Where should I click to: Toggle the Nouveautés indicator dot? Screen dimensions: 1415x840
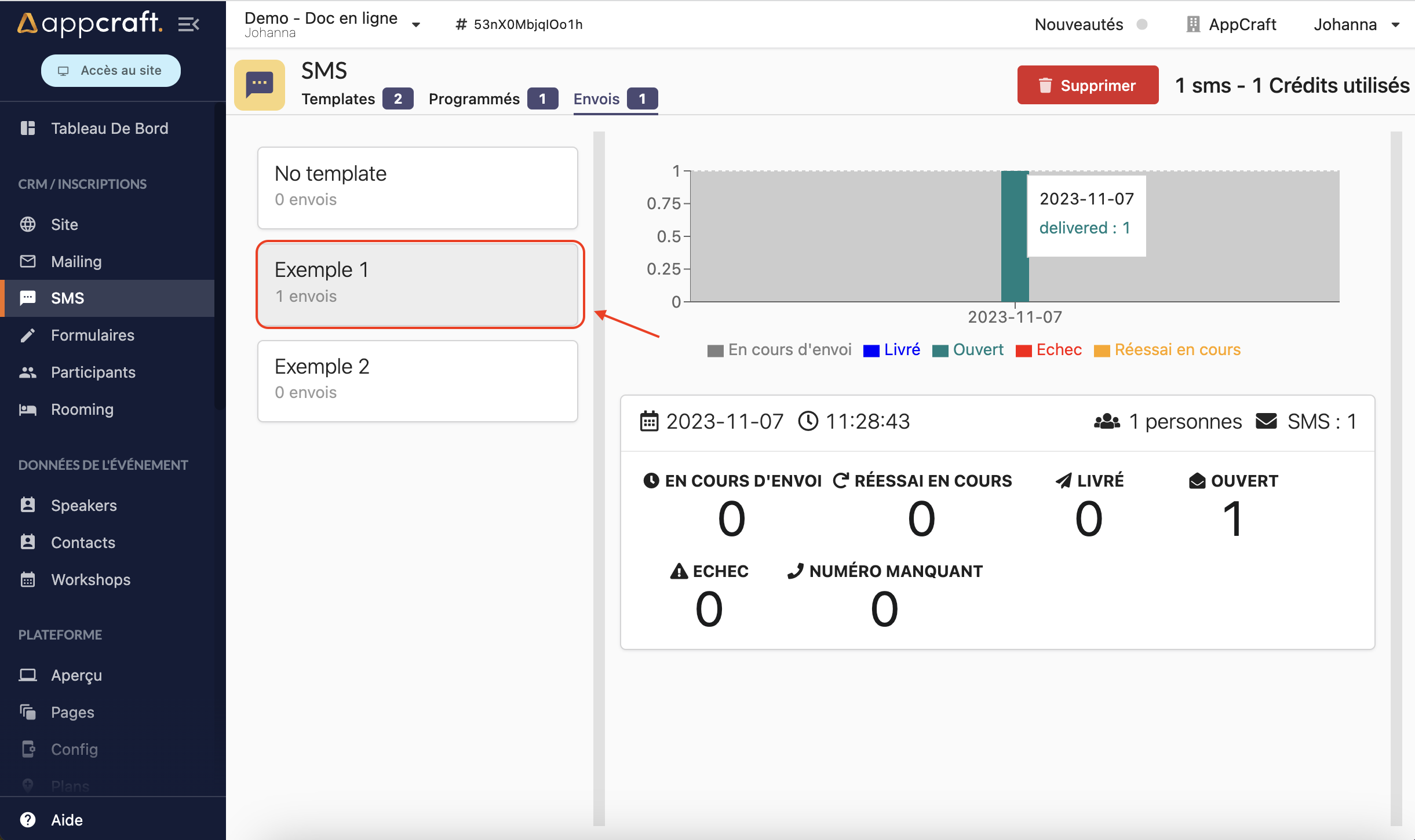click(x=1142, y=24)
